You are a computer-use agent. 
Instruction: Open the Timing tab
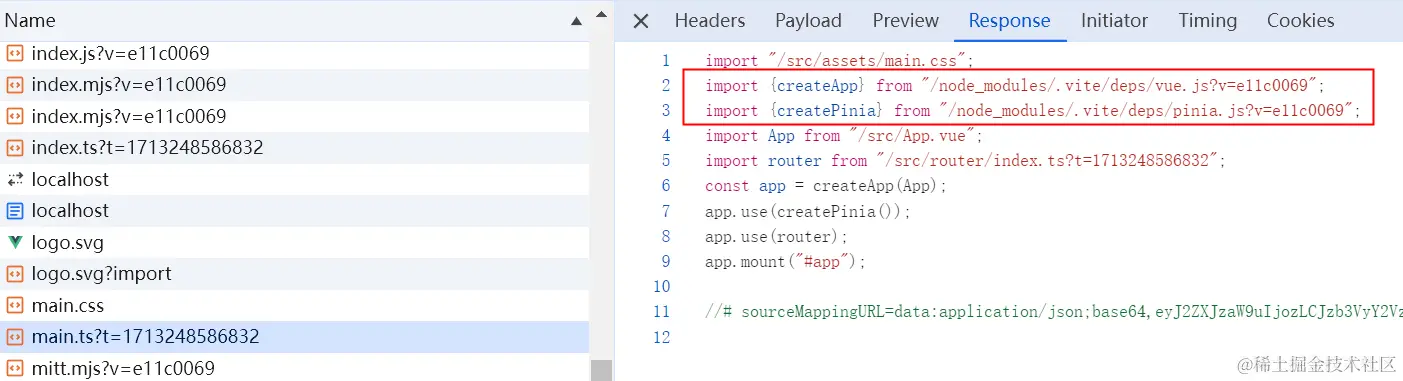pos(1207,21)
